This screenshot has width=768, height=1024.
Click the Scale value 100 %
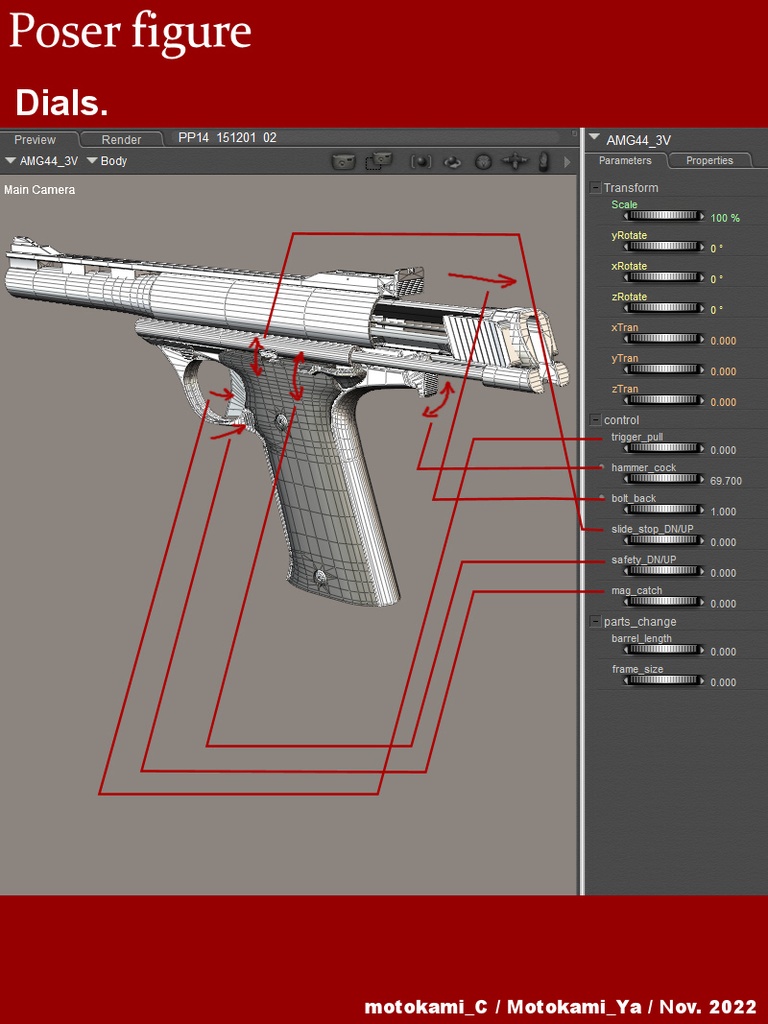pos(725,218)
